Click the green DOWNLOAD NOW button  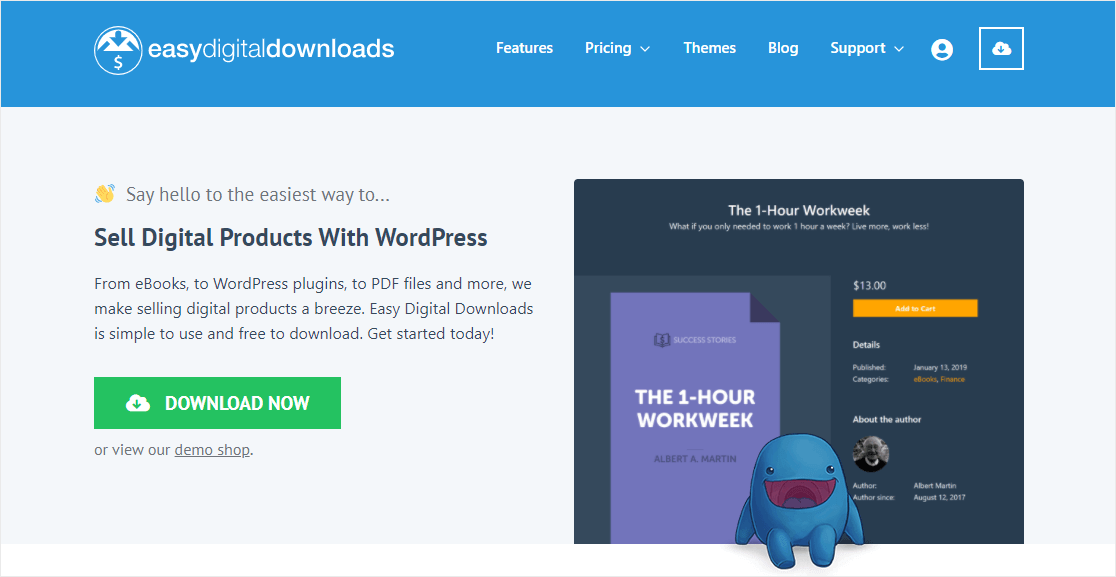pos(217,403)
